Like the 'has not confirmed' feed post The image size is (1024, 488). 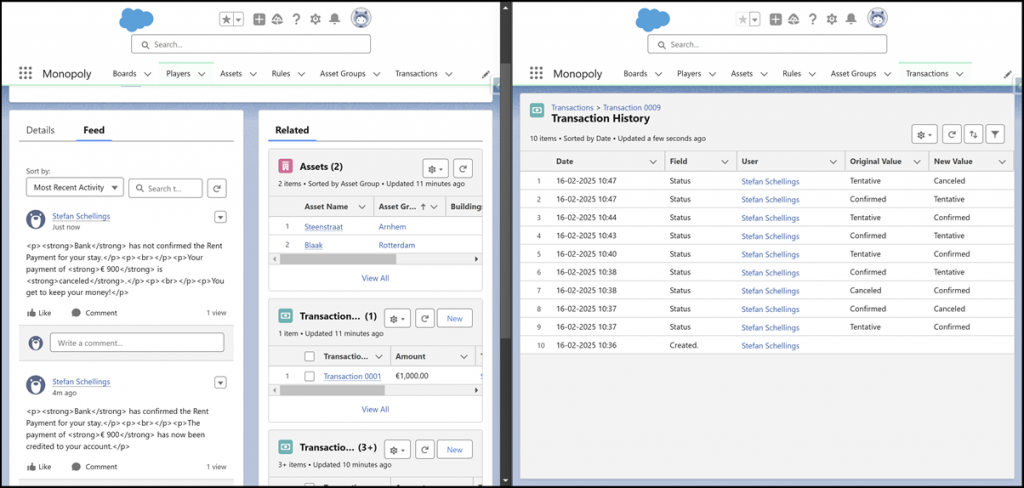coord(39,313)
